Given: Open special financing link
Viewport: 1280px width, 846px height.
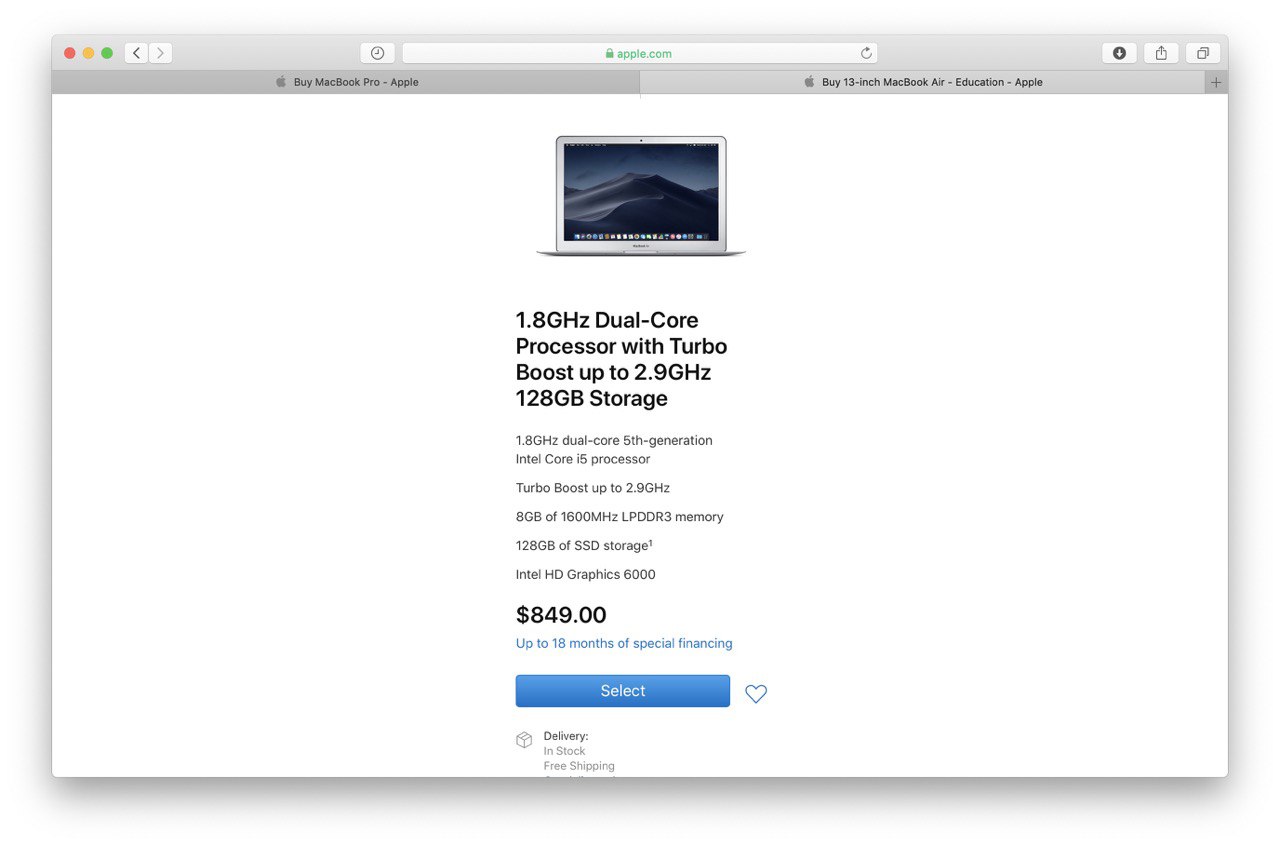Looking at the screenshot, I should (x=624, y=643).
